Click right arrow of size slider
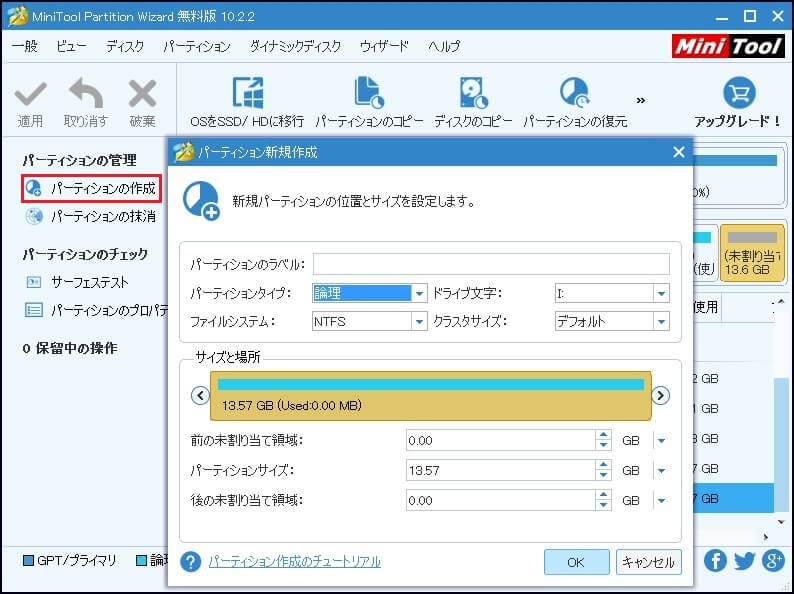This screenshot has width=794, height=594. click(660, 395)
